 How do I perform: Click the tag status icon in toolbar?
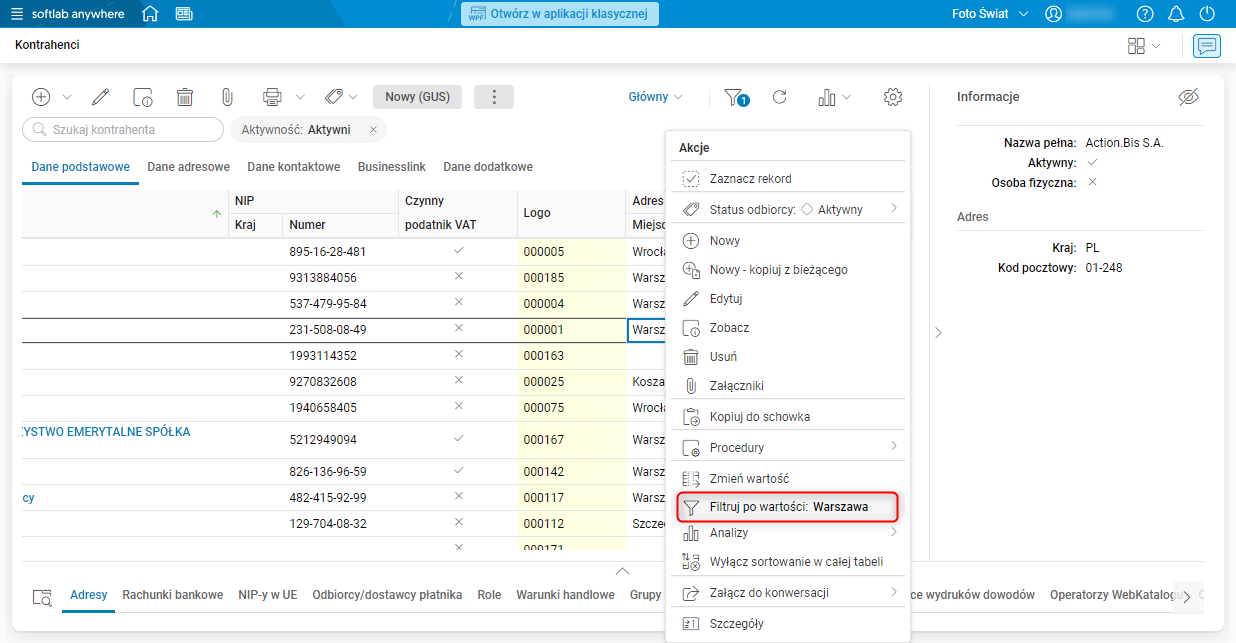point(334,97)
